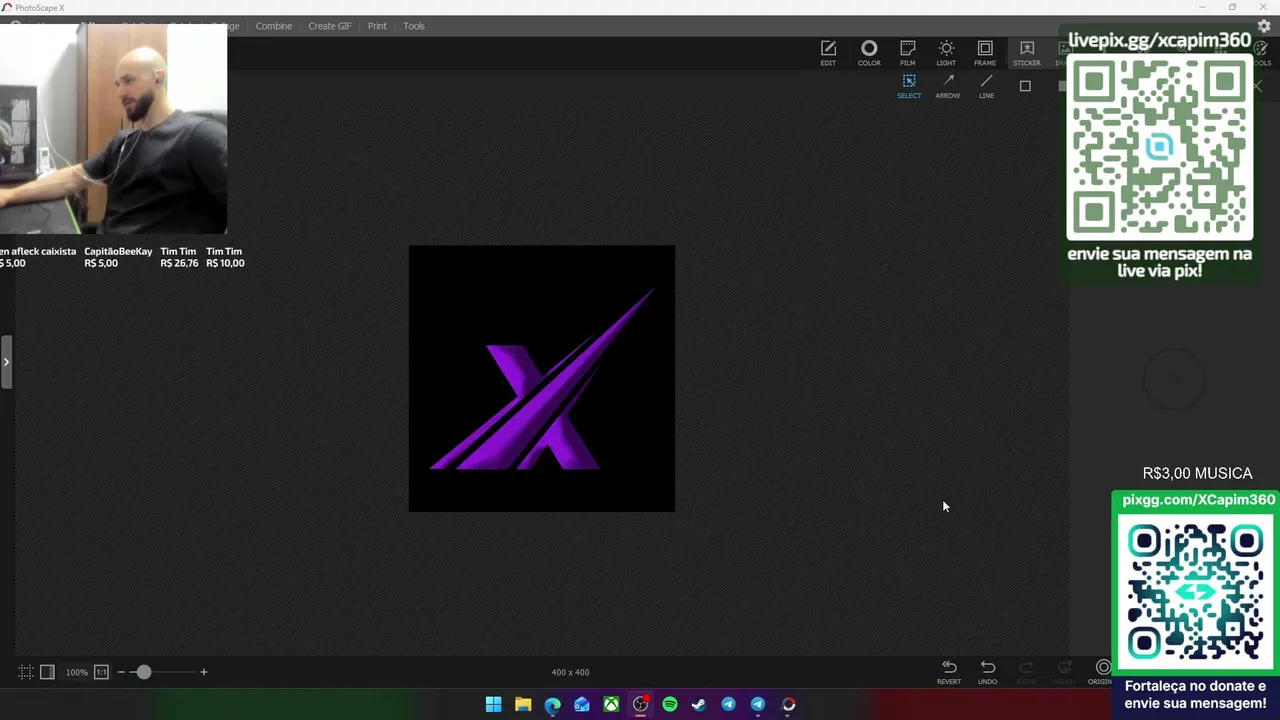Pick the rectangle shape tool

(x=1025, y=86)
